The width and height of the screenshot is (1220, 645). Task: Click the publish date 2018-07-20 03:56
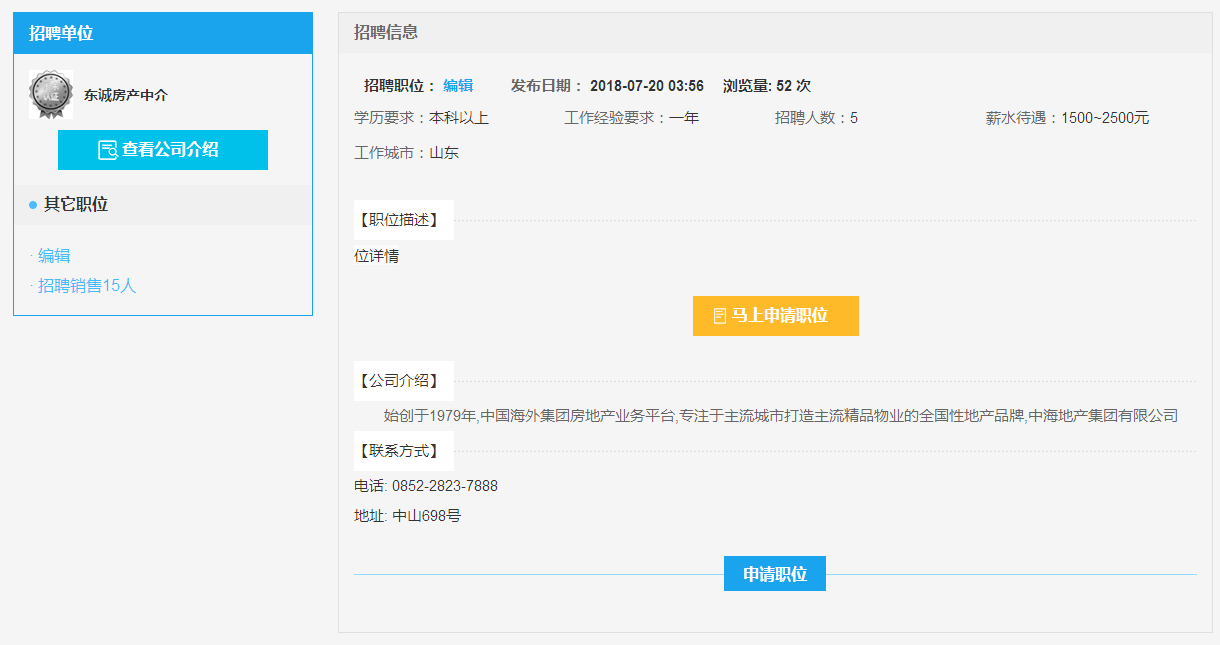point(646,86)
